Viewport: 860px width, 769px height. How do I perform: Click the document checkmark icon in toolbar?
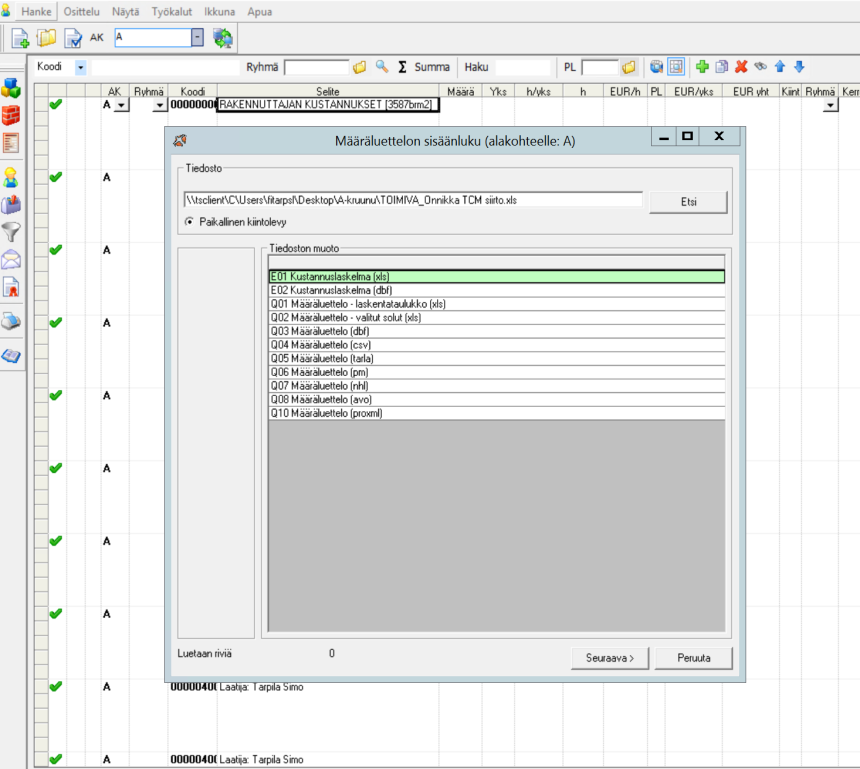point(72,38)
